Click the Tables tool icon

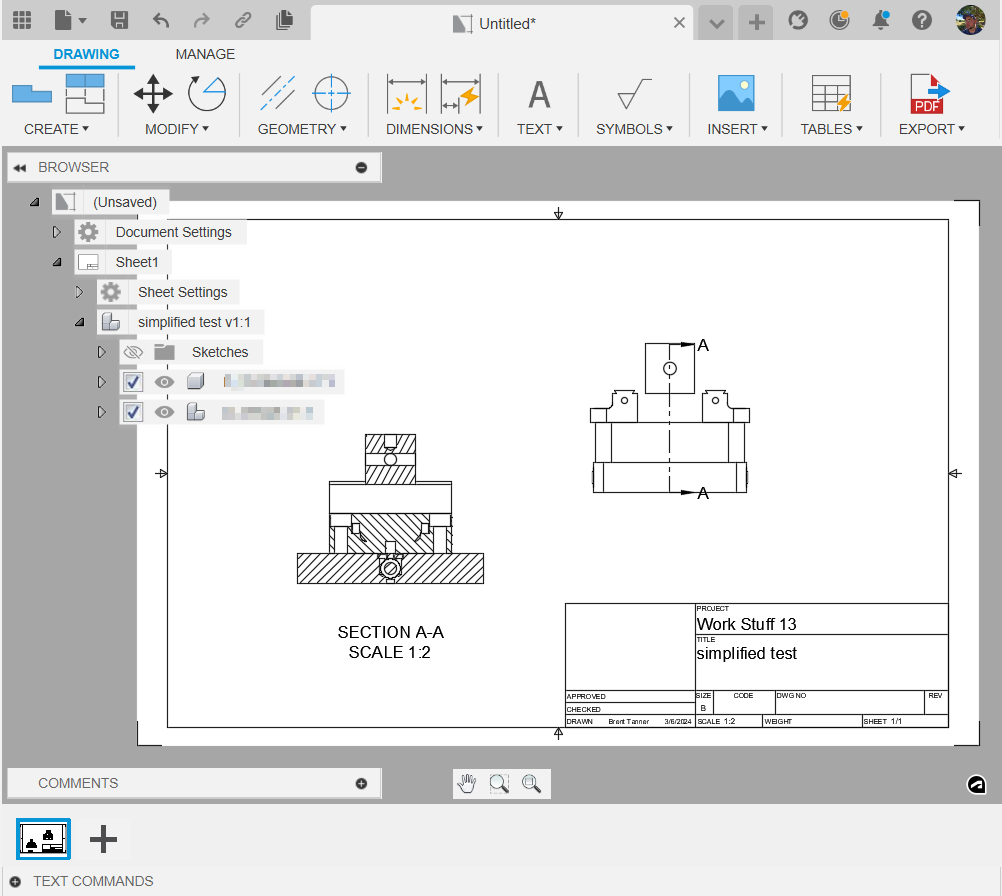[x=830, y=95]
